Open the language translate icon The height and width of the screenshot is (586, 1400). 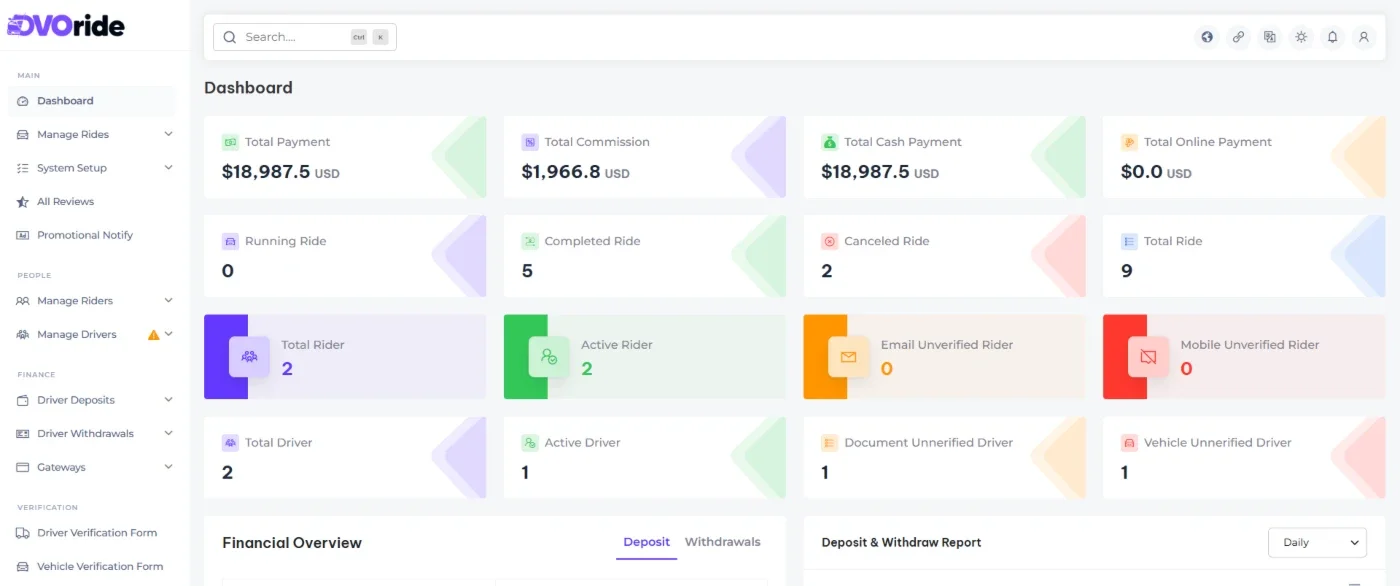pyautogui.click(x=1270, y=37)
